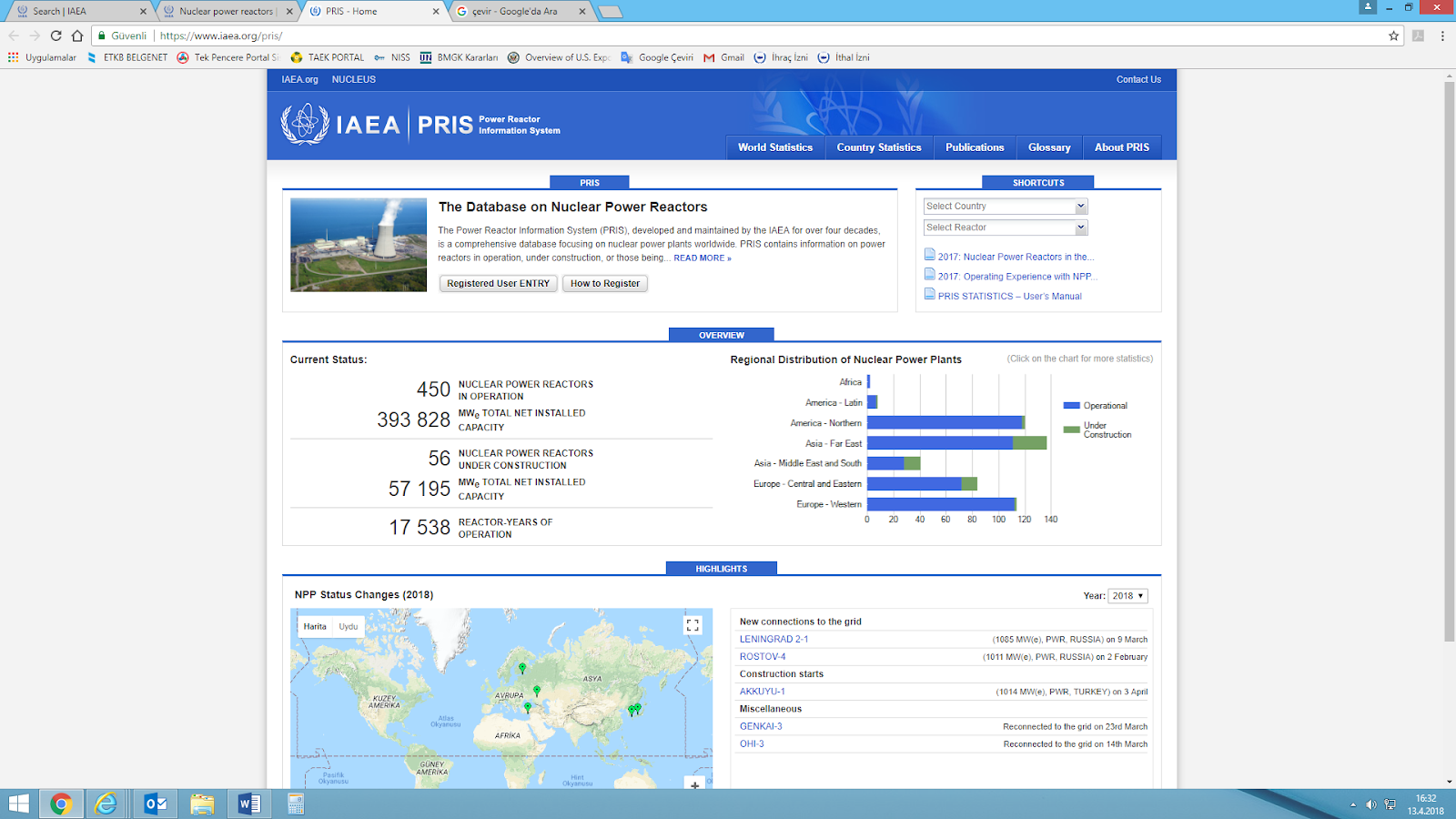This screenshot has height=819, width=1456.
Task: Open Gmail bookmark
Action: (x=723, y=57)
